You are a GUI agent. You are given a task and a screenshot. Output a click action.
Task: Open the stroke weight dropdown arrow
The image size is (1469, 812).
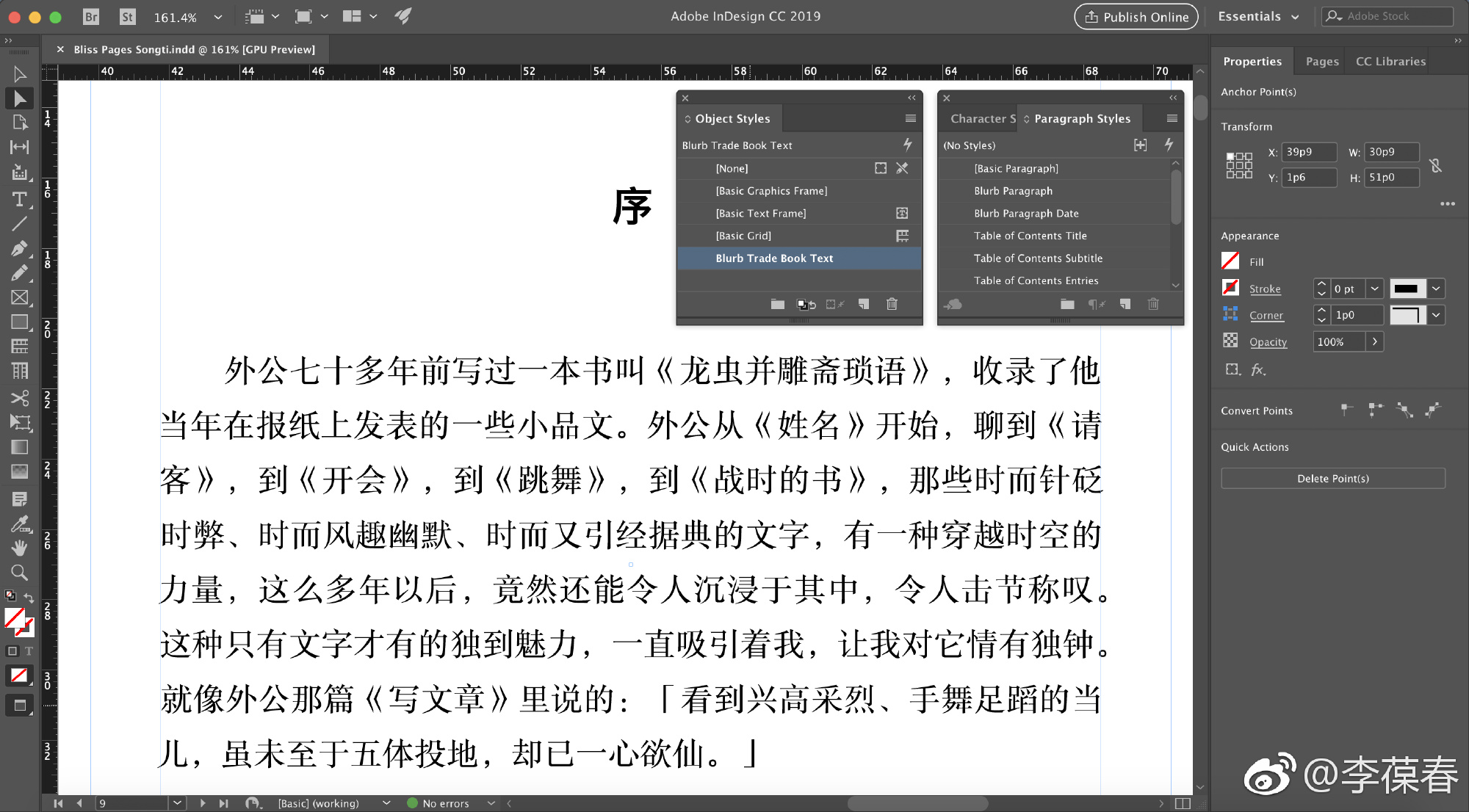point(1374,289)
